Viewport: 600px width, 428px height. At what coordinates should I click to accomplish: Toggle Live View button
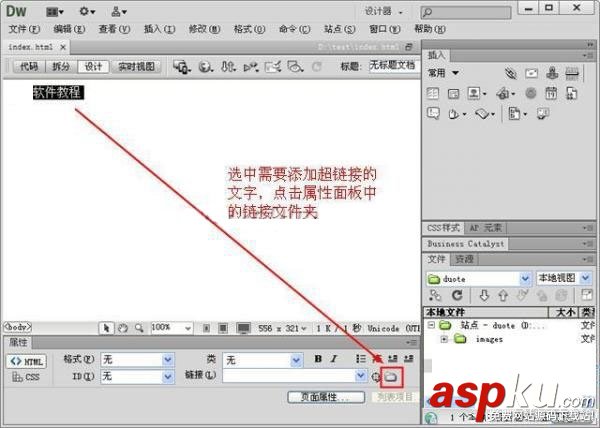click(x=136, y=67)
